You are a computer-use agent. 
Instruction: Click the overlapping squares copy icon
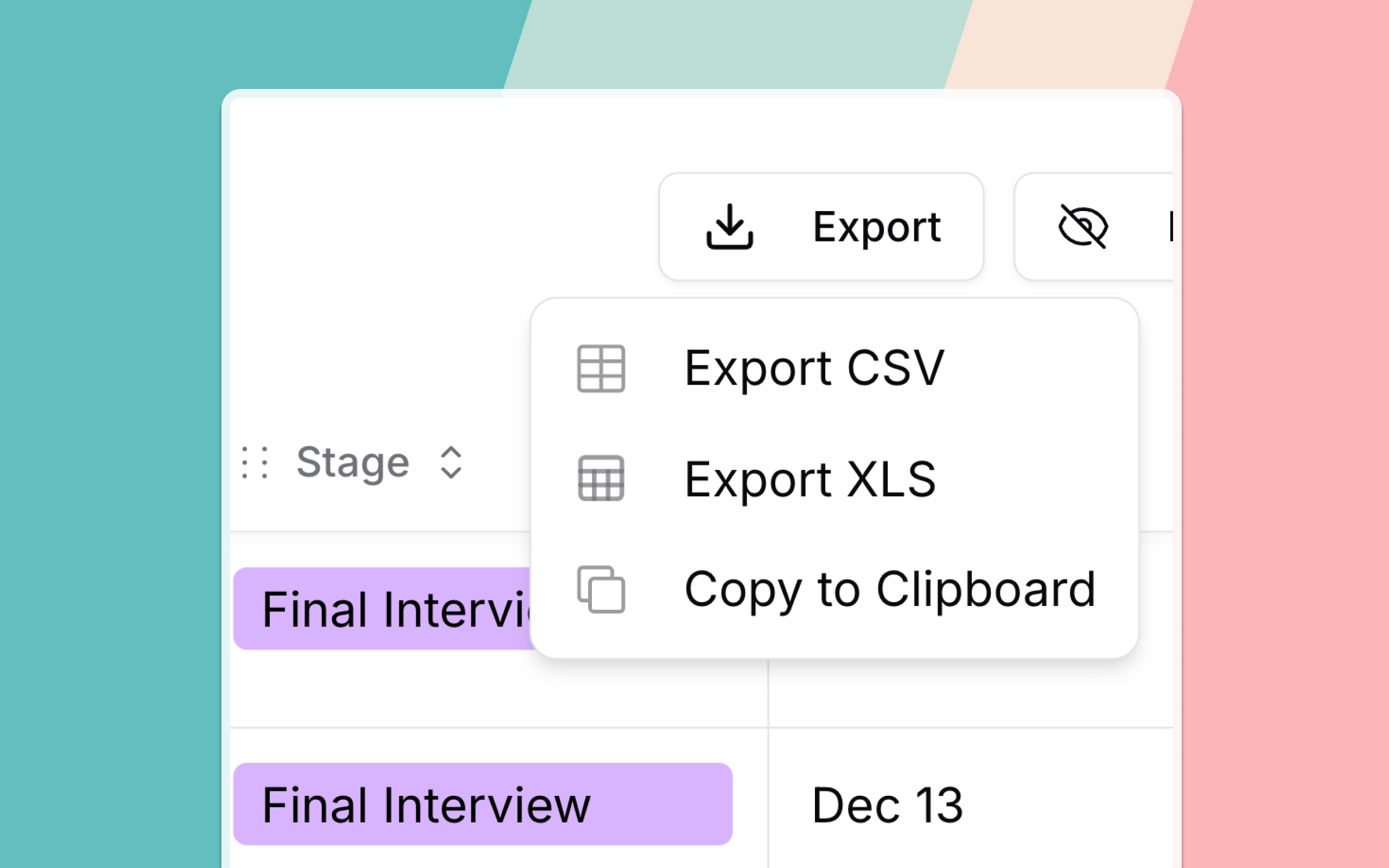[x=601, y=590]
